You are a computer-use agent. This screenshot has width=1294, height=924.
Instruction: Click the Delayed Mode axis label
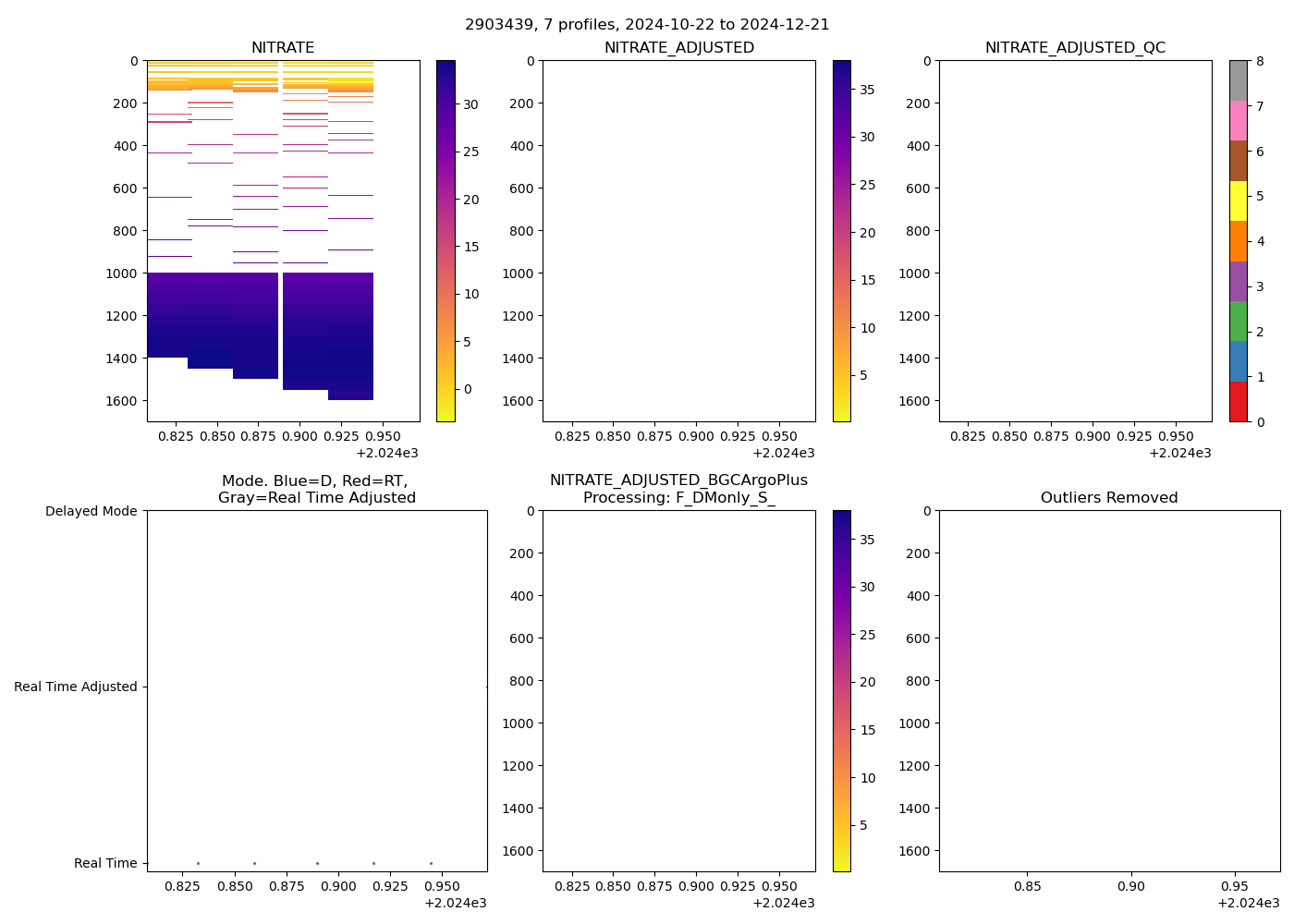point(91,511)
